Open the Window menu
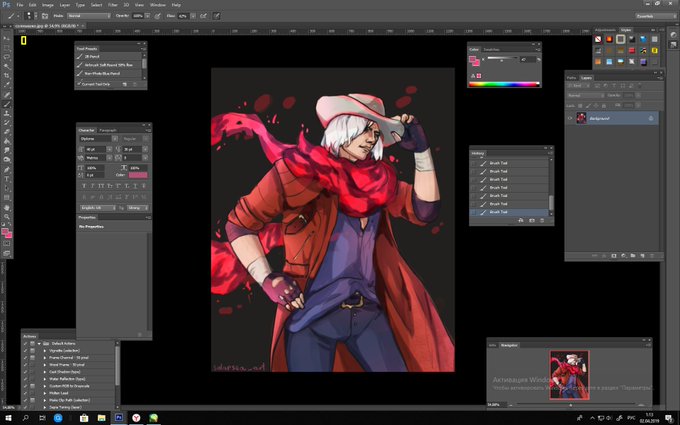This screenshot has width=680, height=425. [x=157, y=5]
